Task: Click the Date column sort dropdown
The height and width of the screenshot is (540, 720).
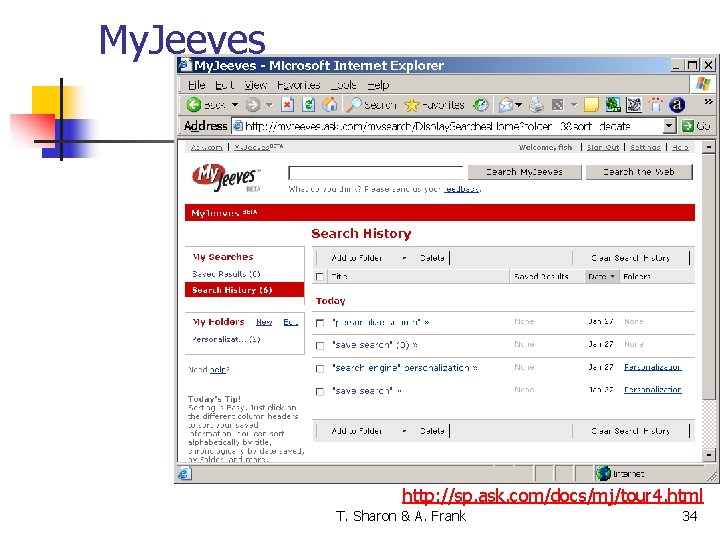Action: (x=601, y=276)
